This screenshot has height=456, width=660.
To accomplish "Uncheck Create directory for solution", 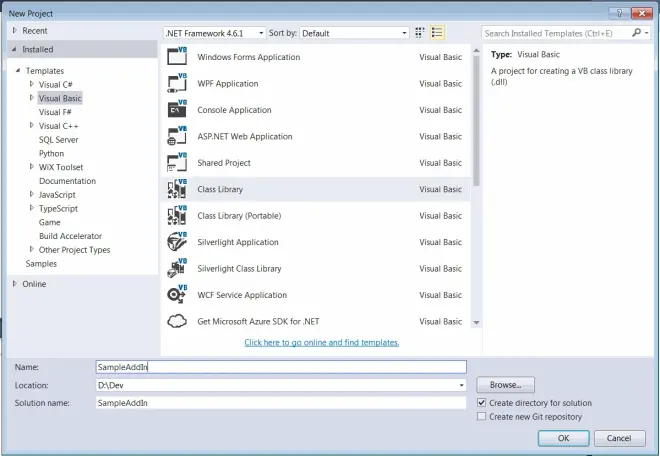I will pos(482,403).
